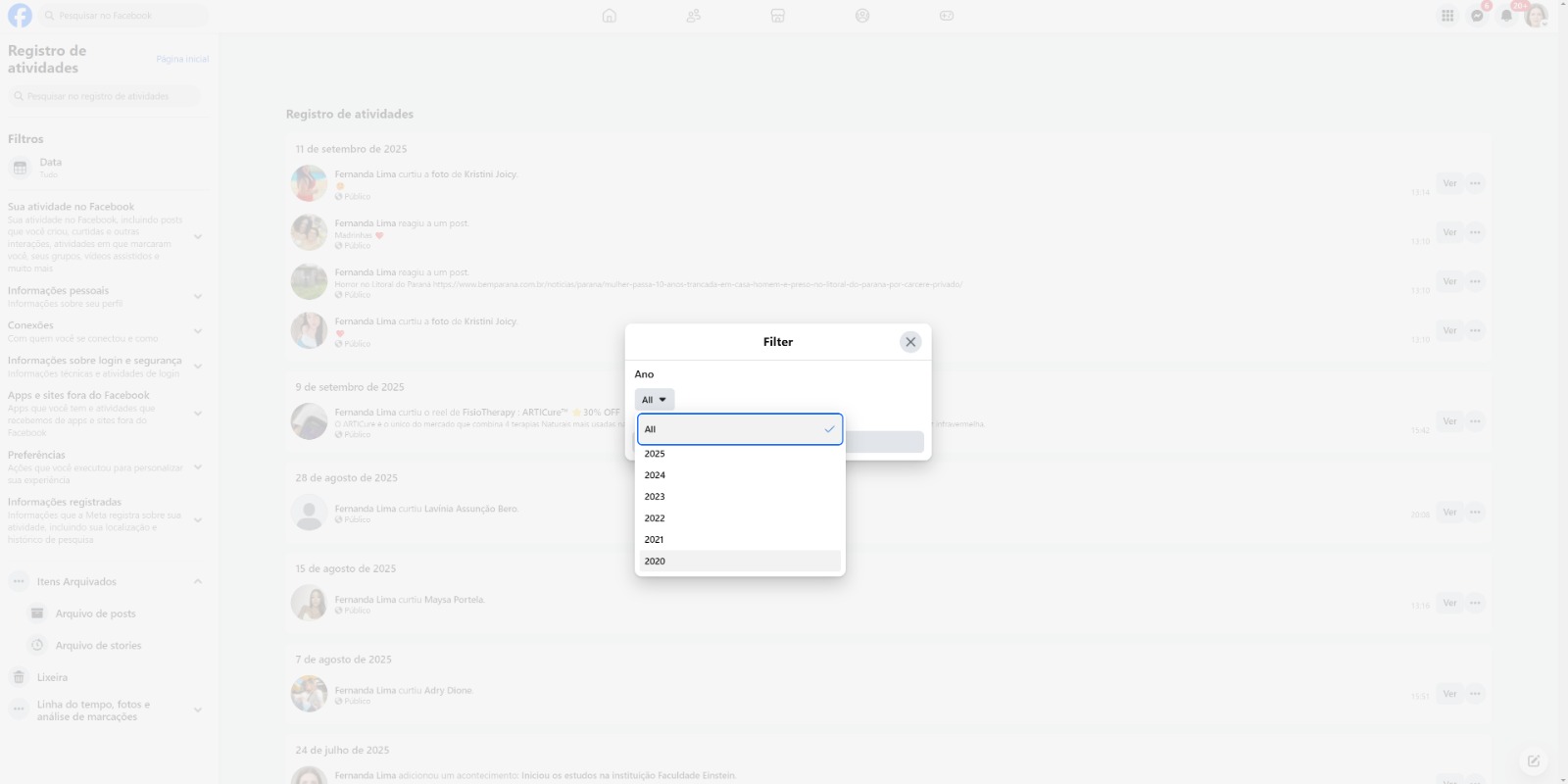Viewport: 1568px width, 784px height.
Task: Open the notifications bell icon
Action: tap(1506, 16)
